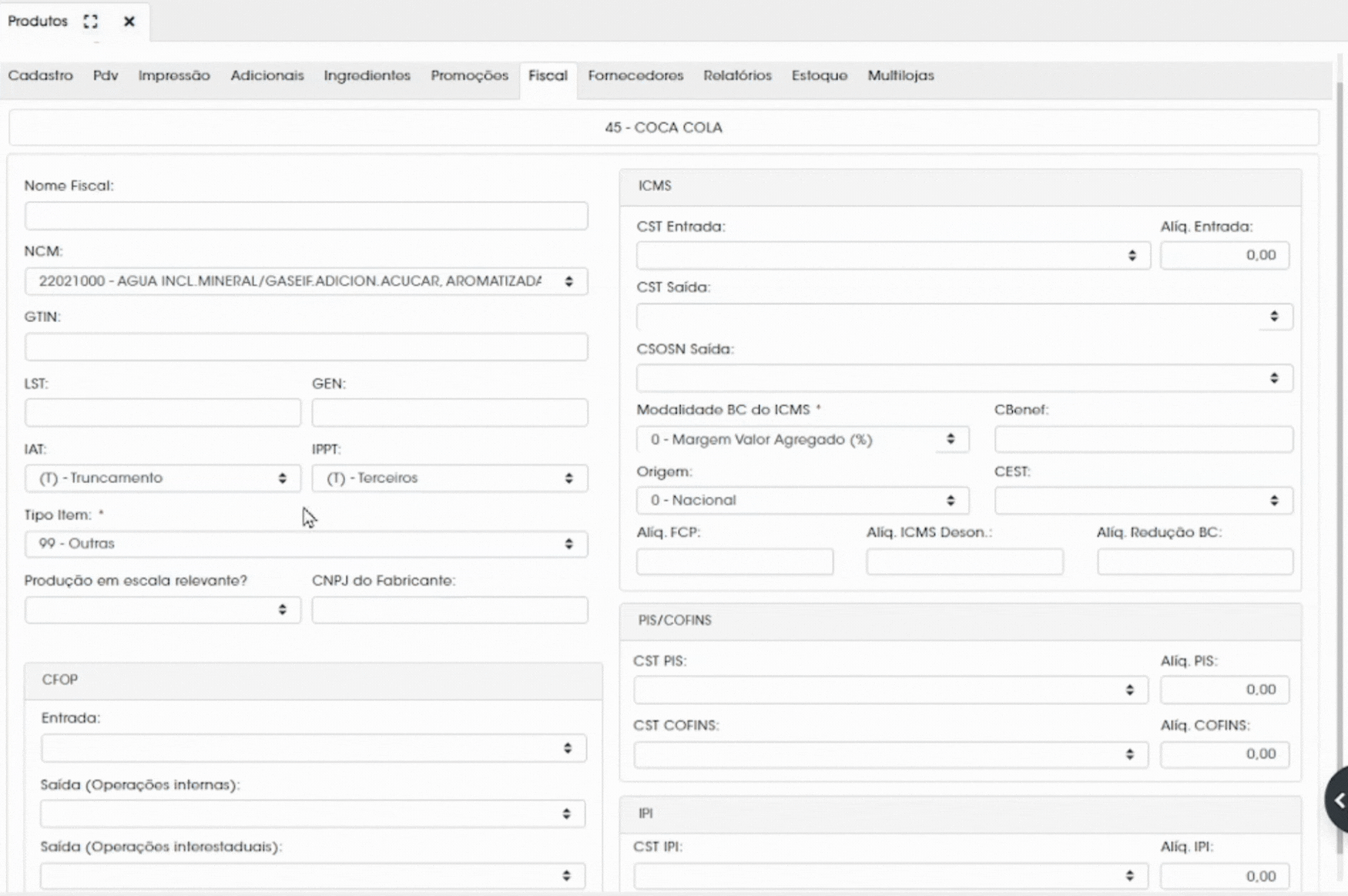Open the Tipo Item dropdown
The height and width of the screenshot is (896, 1348).
(306, 544)
